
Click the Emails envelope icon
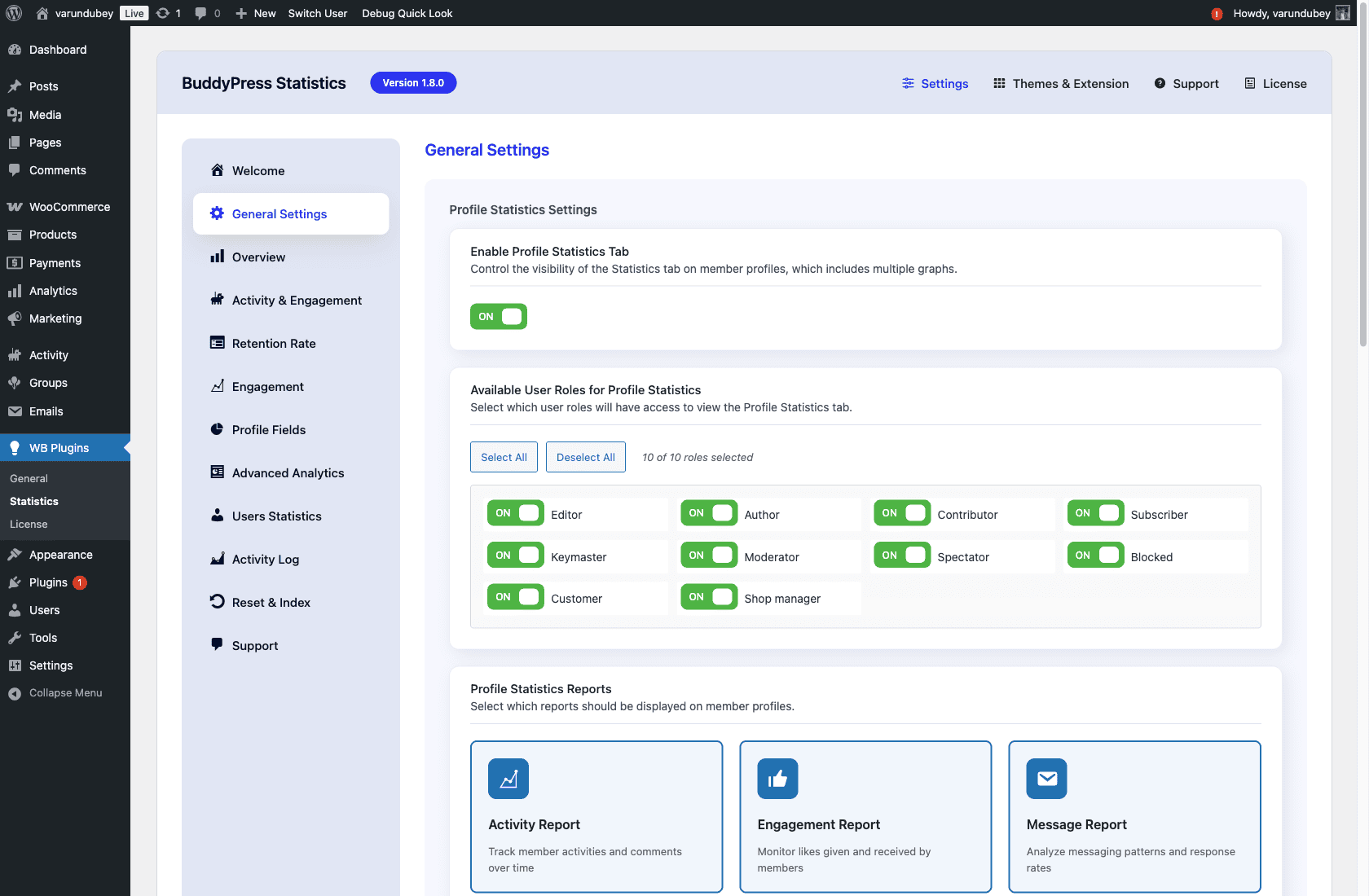click(x=15, y=411)
